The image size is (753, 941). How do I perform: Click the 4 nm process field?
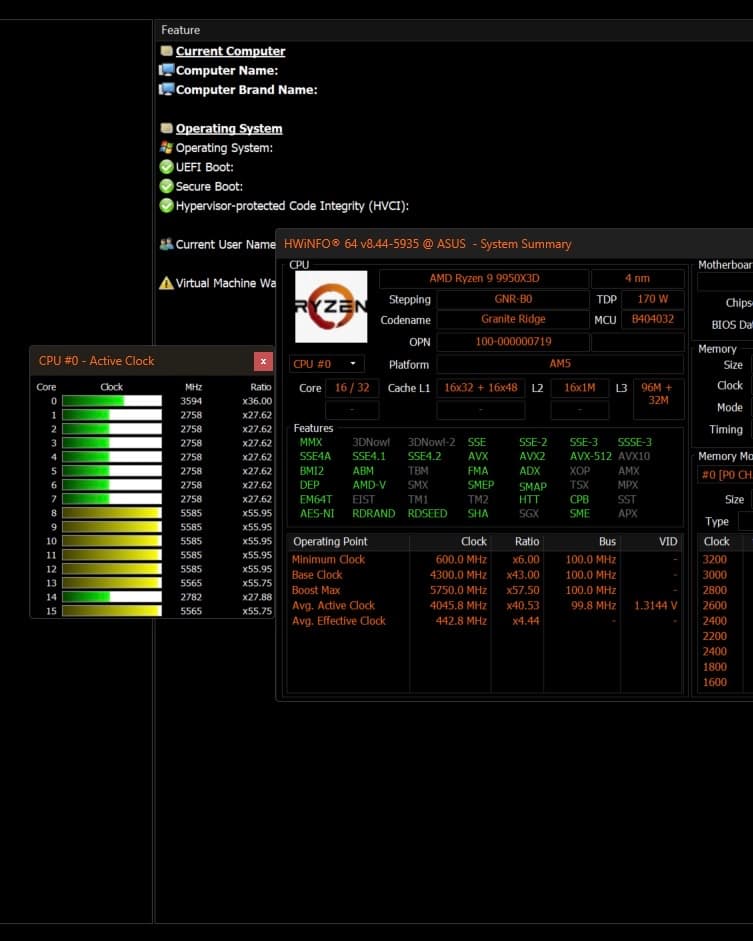(637, 278)
